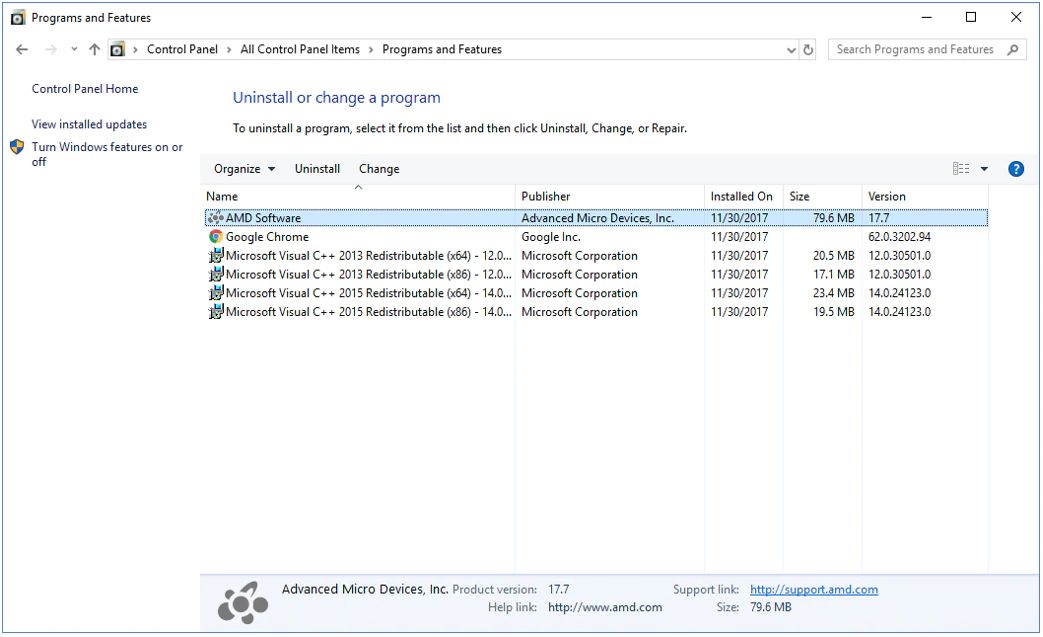Click the 20.5 MB size cell
Image resolution: width=1043 pixels, height=637 pixels.
833,256
